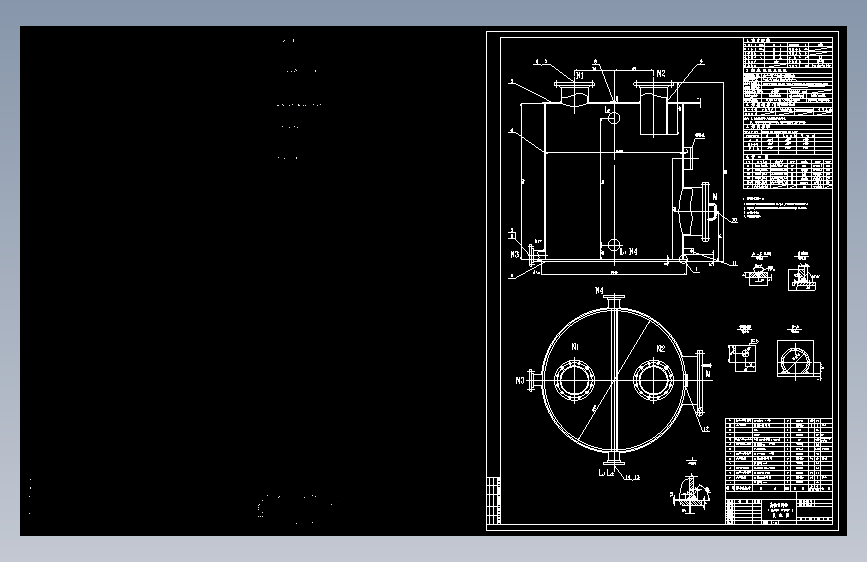
Task: Click the technical notes text under the data table
Action: coord(774,207)
